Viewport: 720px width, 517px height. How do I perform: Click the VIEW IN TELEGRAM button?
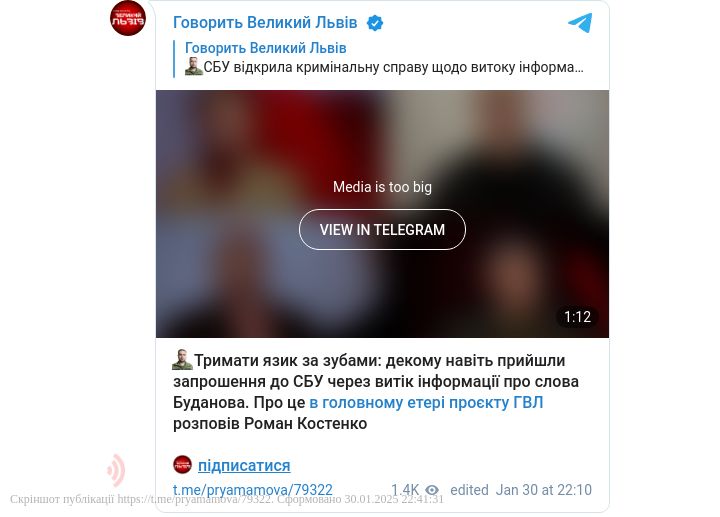click(382, 230)
